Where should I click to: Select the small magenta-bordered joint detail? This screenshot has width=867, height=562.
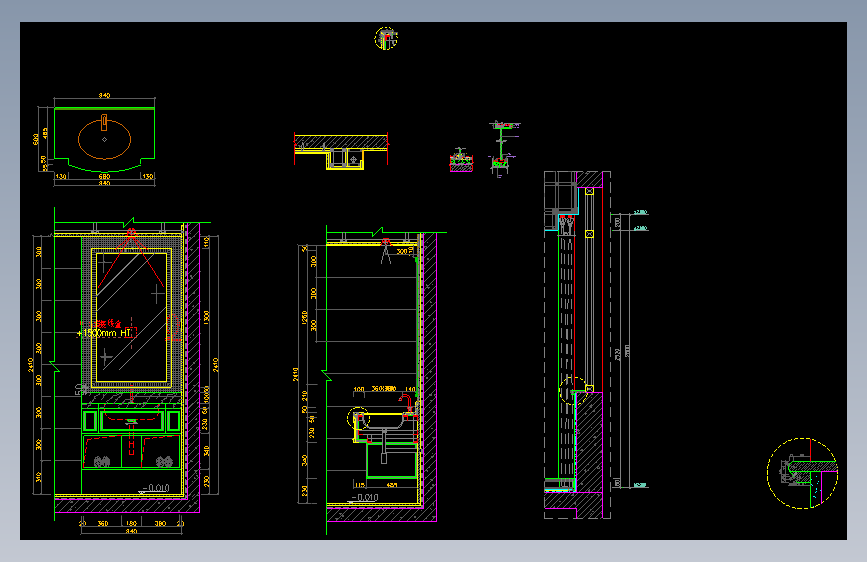461,160
